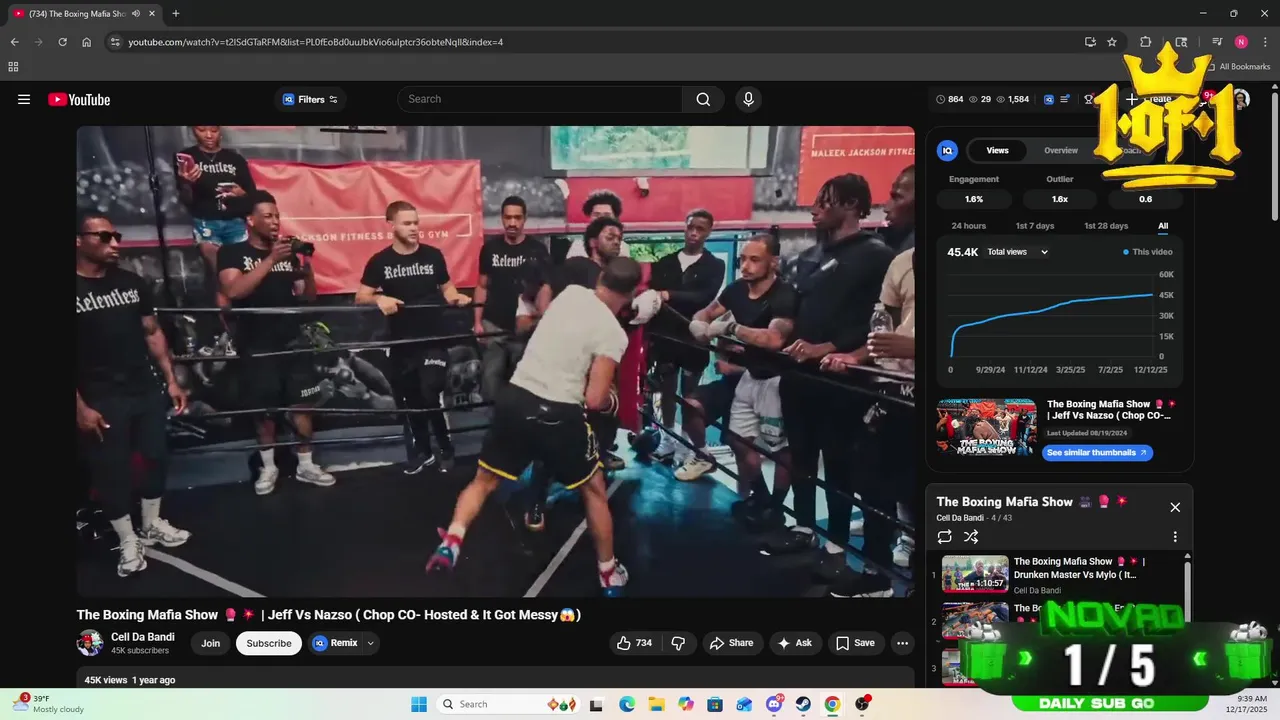This screenshot has width=1280, height=720.
Task: Go to the YouTube home logo
Action: [79, 99]
